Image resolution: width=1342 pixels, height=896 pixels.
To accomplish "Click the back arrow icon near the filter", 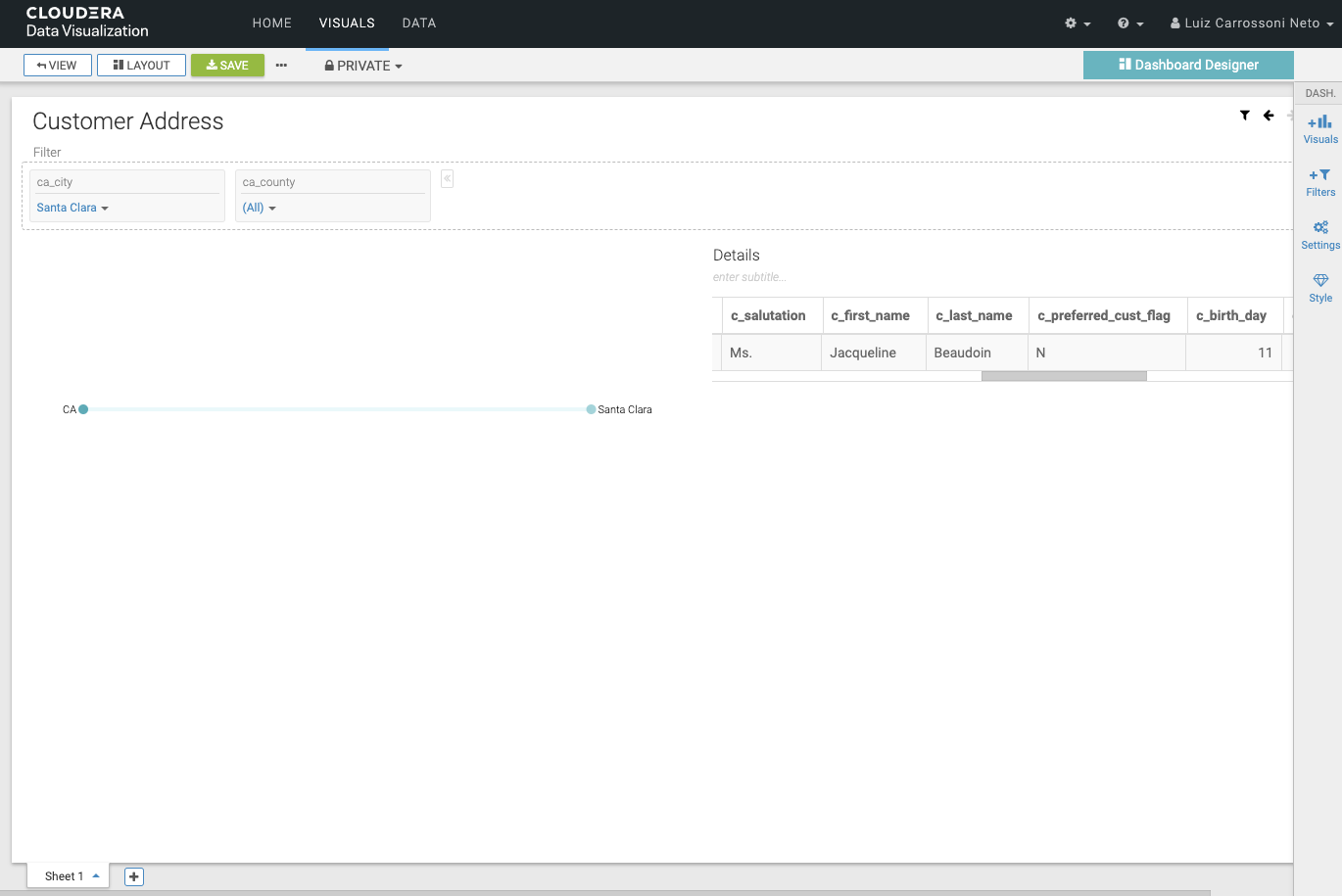I will tap(1268, 116).
